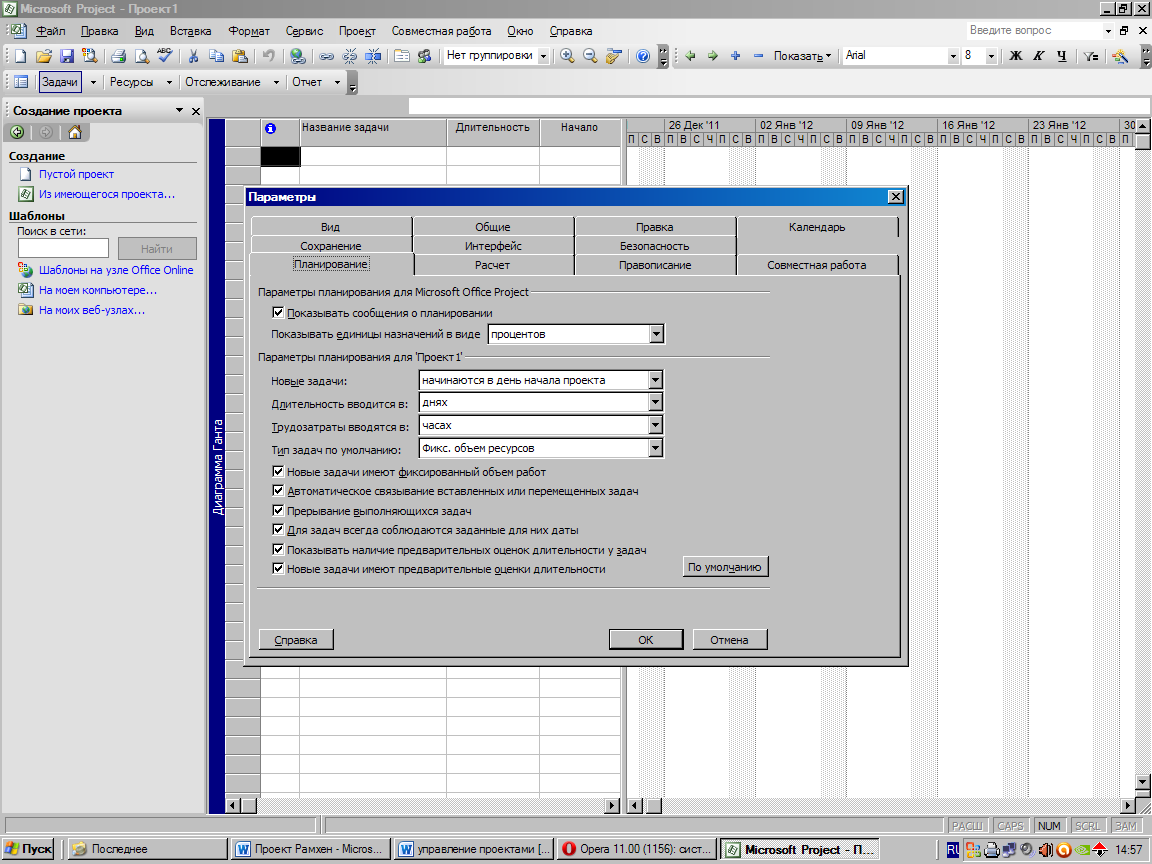Viewport: 1152px width, 864px height.
Task: Toggle Project Guide icon next to Задачи
Action: point(21,82)
